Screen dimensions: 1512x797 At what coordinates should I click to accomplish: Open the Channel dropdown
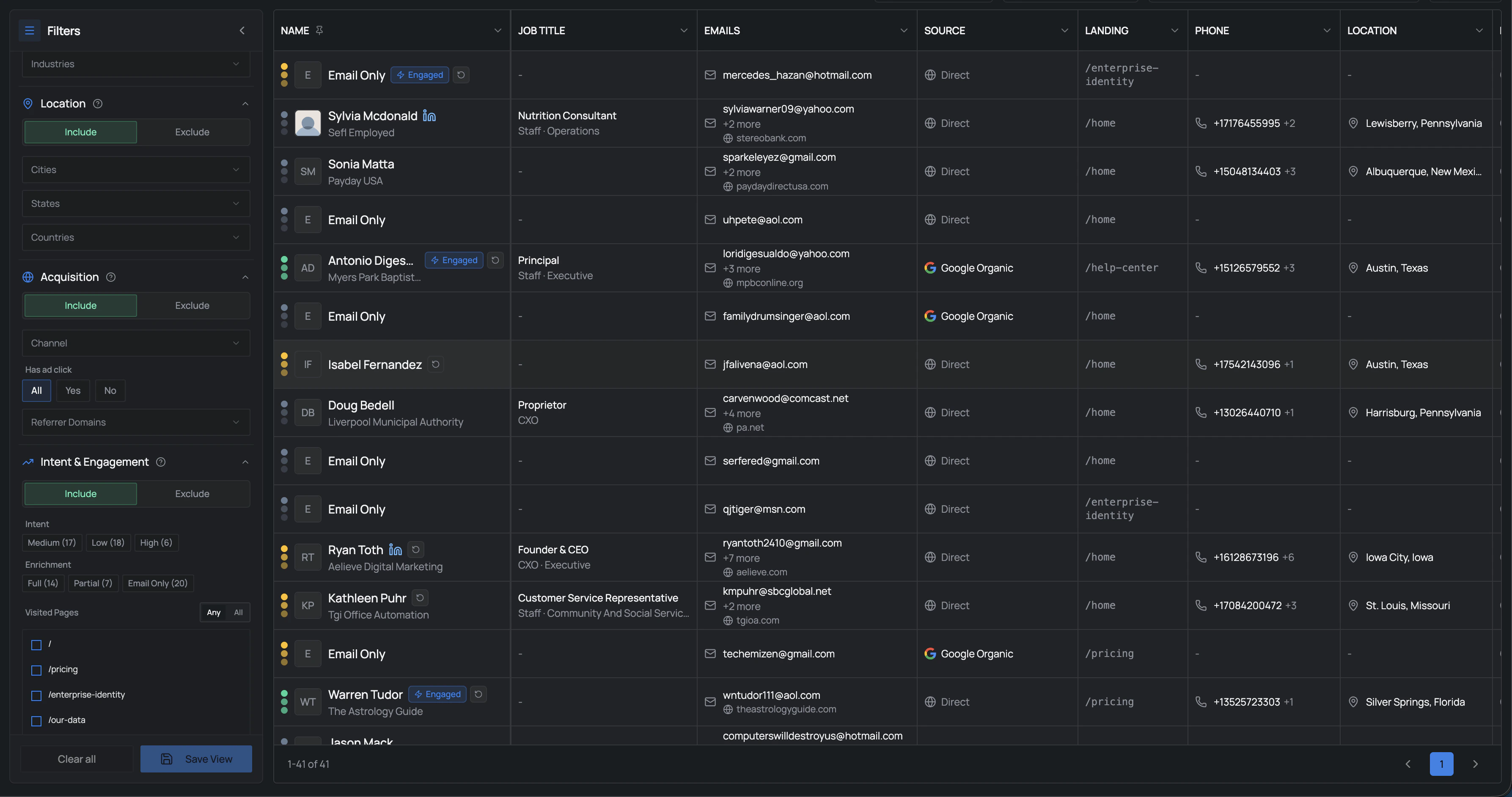135,343
